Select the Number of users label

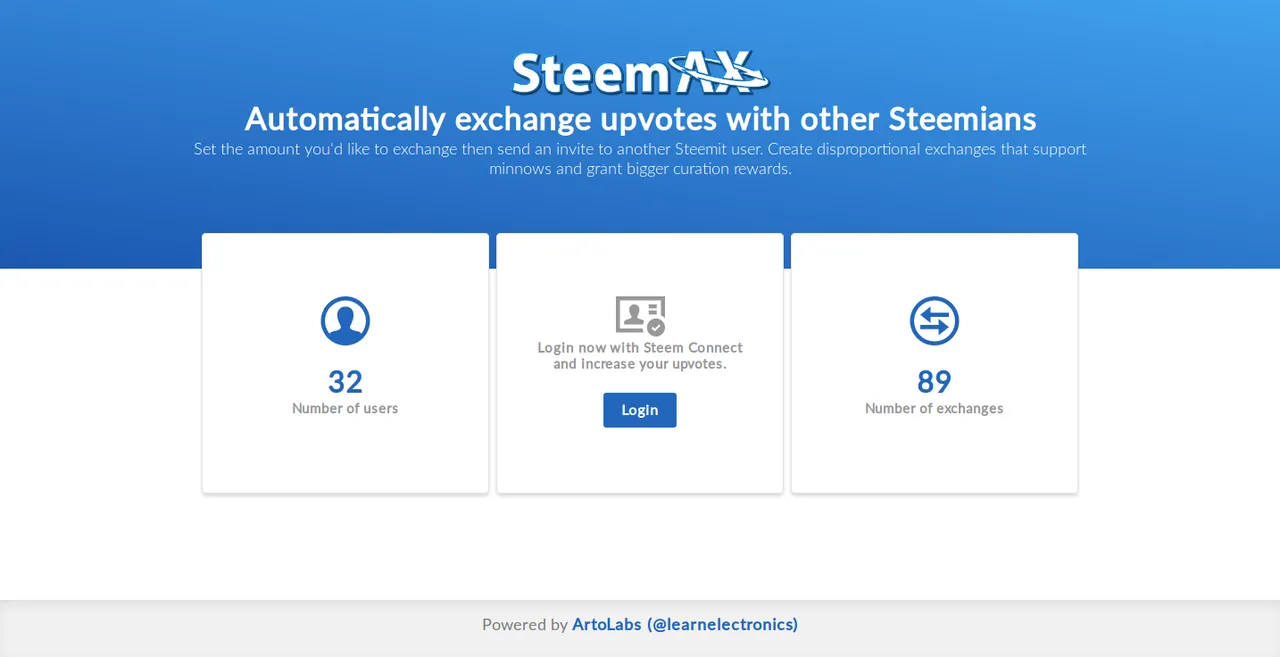click(345, 408)
